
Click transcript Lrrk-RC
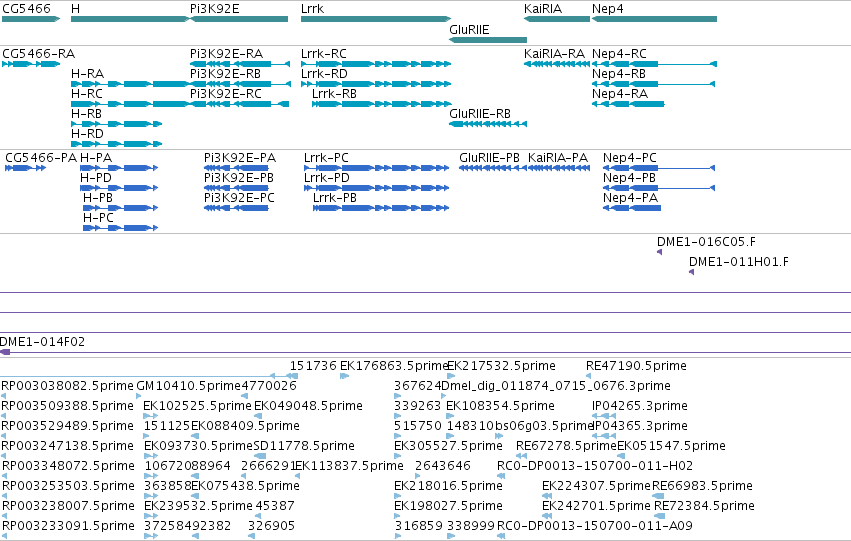pyautogui.click(x=376, y=64)
